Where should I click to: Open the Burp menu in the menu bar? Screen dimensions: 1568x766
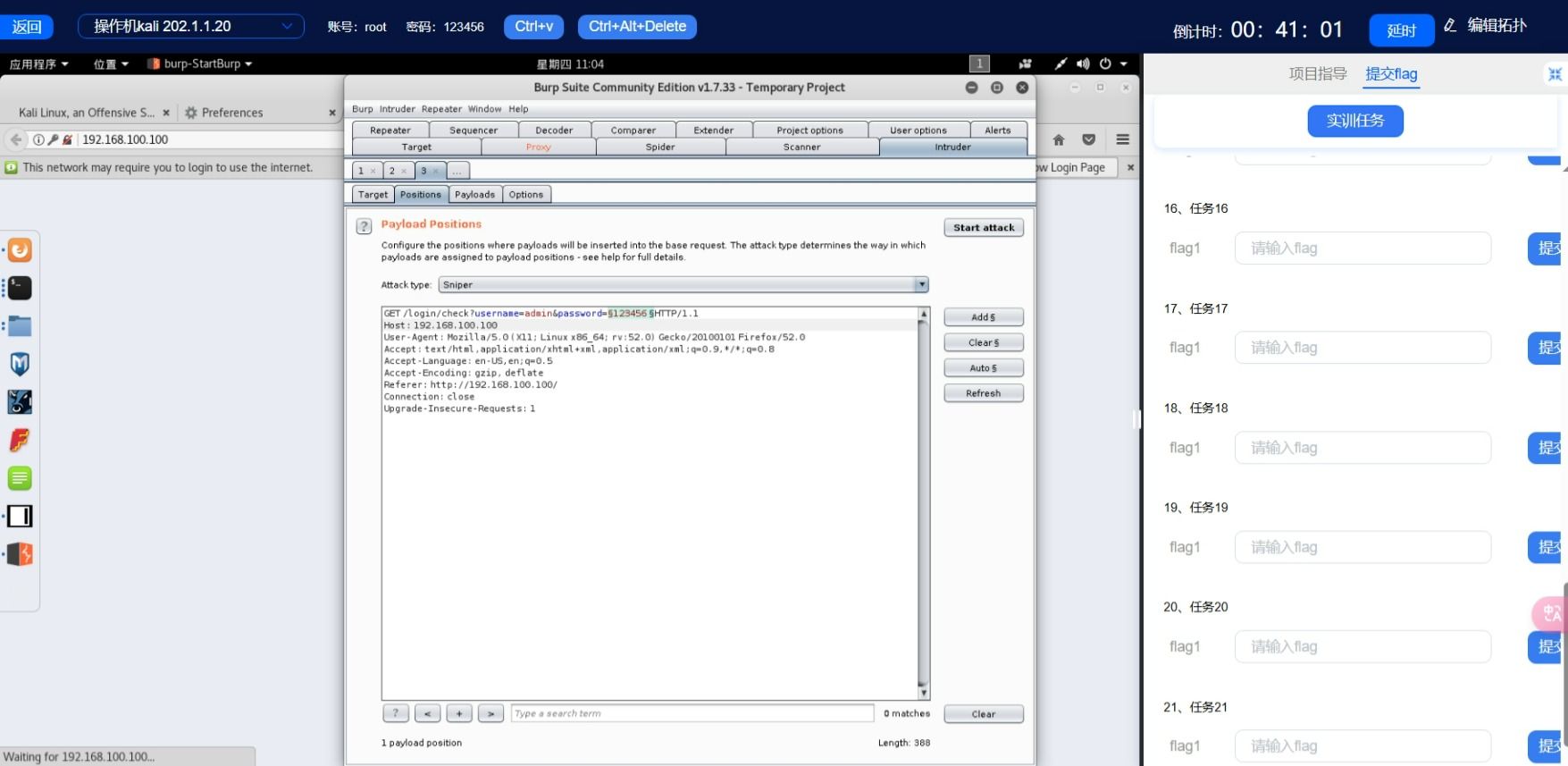pyautogui.click(x=362, y=109)
